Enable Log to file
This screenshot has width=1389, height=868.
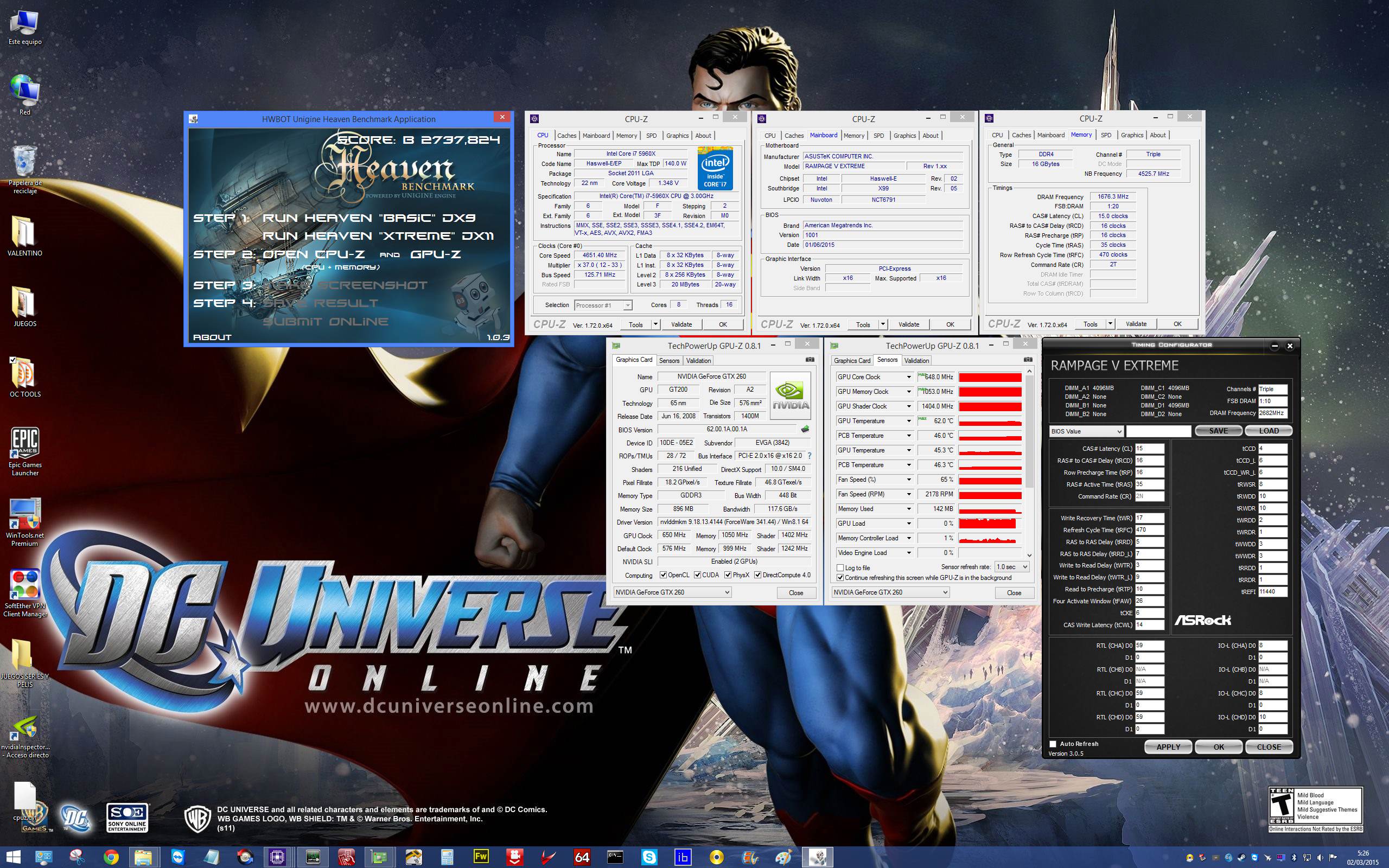tap(840, 568)
